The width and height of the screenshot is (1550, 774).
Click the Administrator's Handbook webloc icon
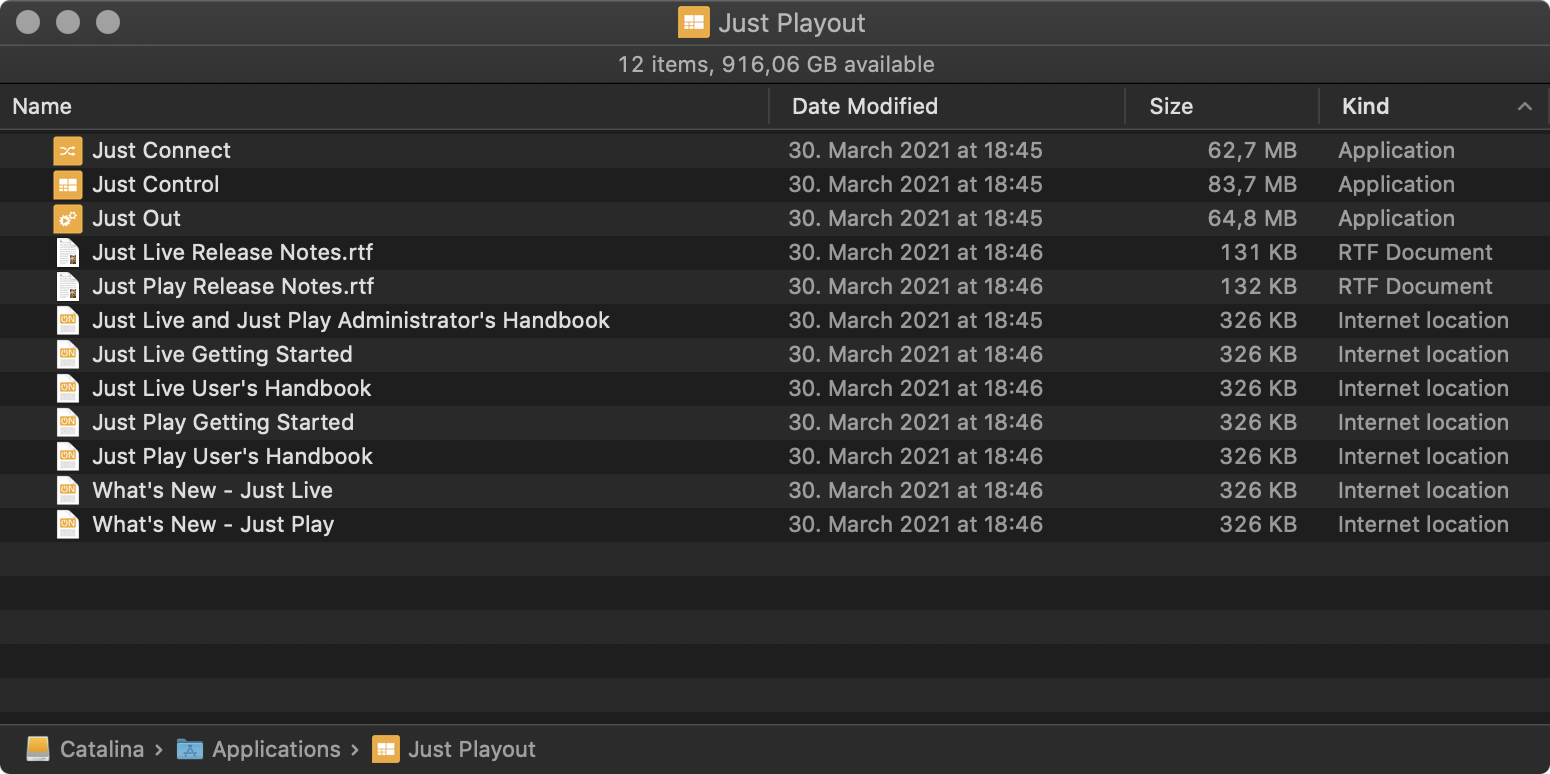click(x=67, y=320)
